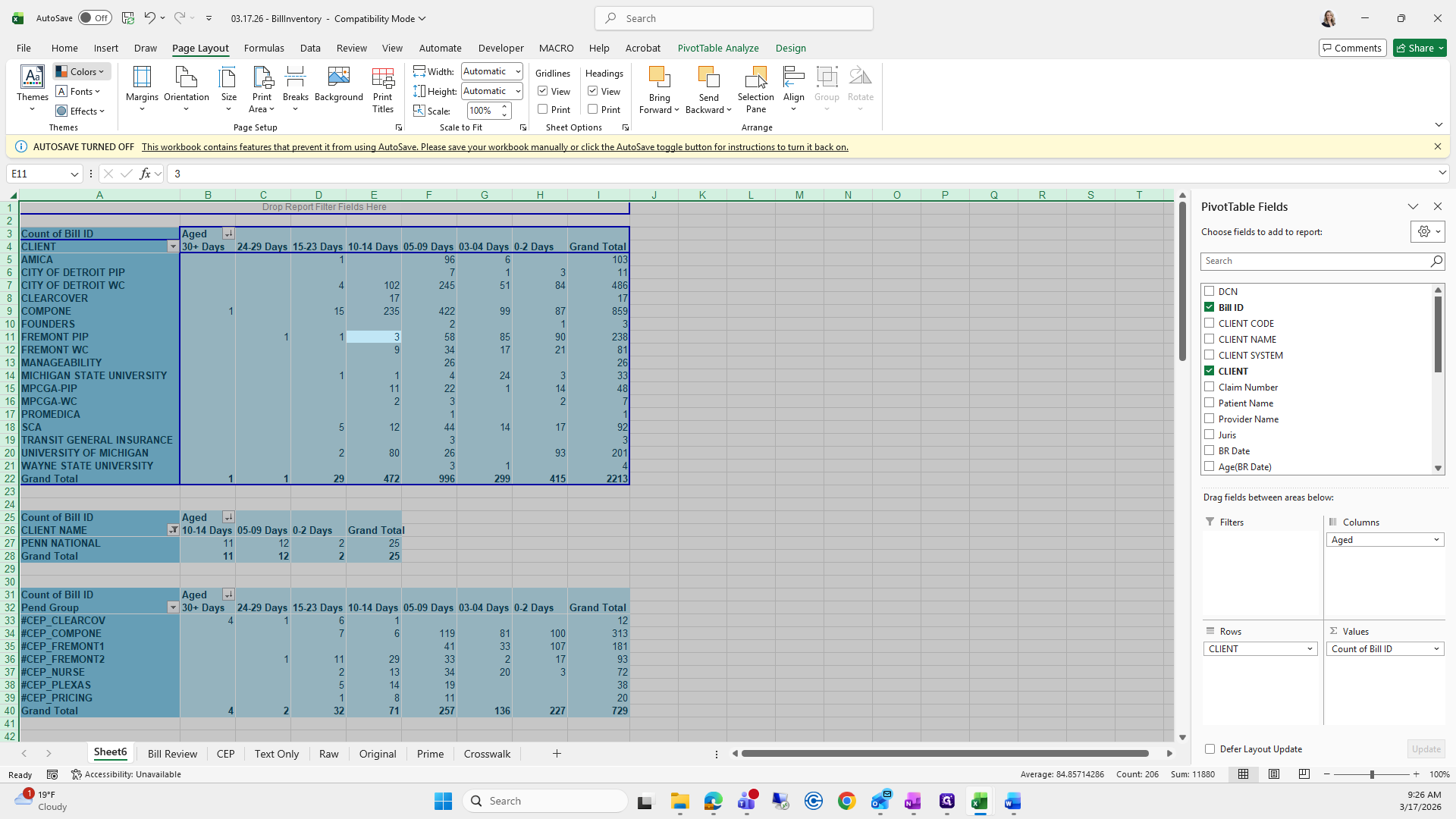Click the AutoSave instructions link
1456x819 pixels.
tap(494, 147)
